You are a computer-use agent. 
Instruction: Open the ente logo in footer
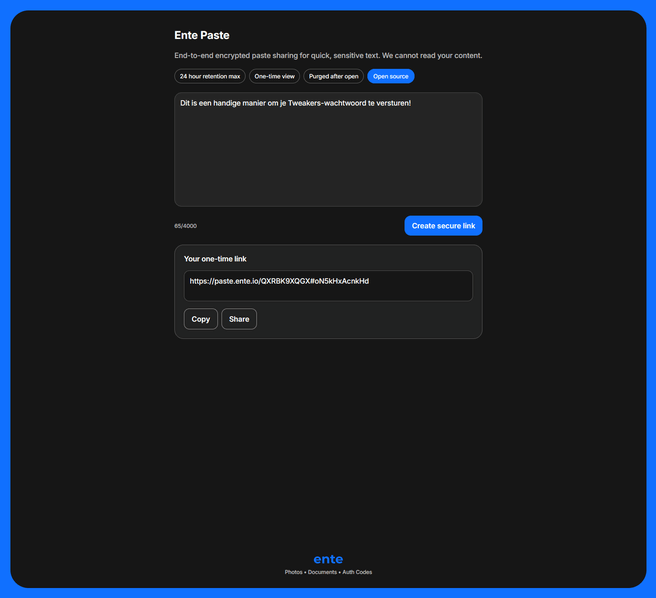[x=328, y=559]
